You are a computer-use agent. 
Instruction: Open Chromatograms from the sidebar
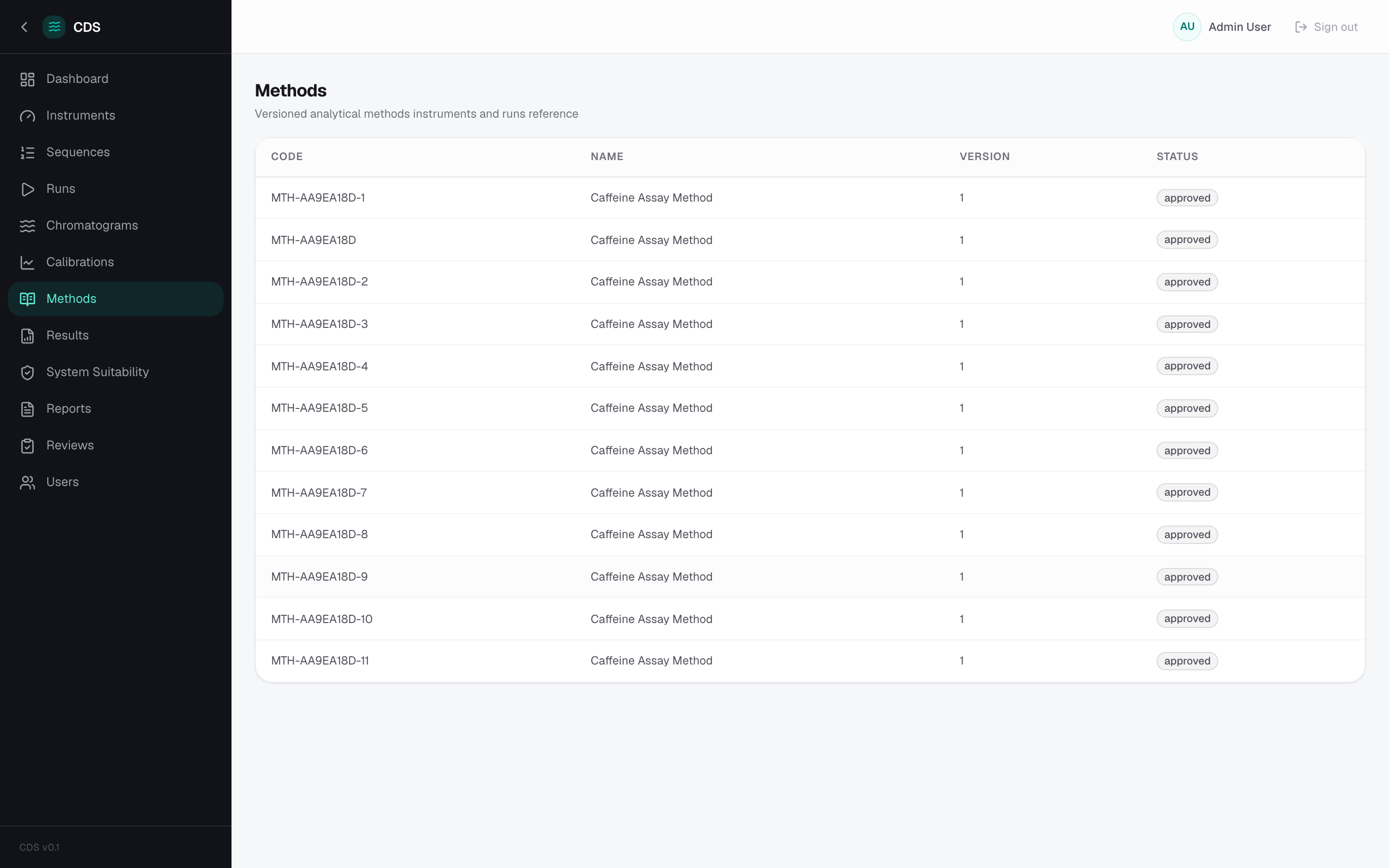tap(115, 226)
